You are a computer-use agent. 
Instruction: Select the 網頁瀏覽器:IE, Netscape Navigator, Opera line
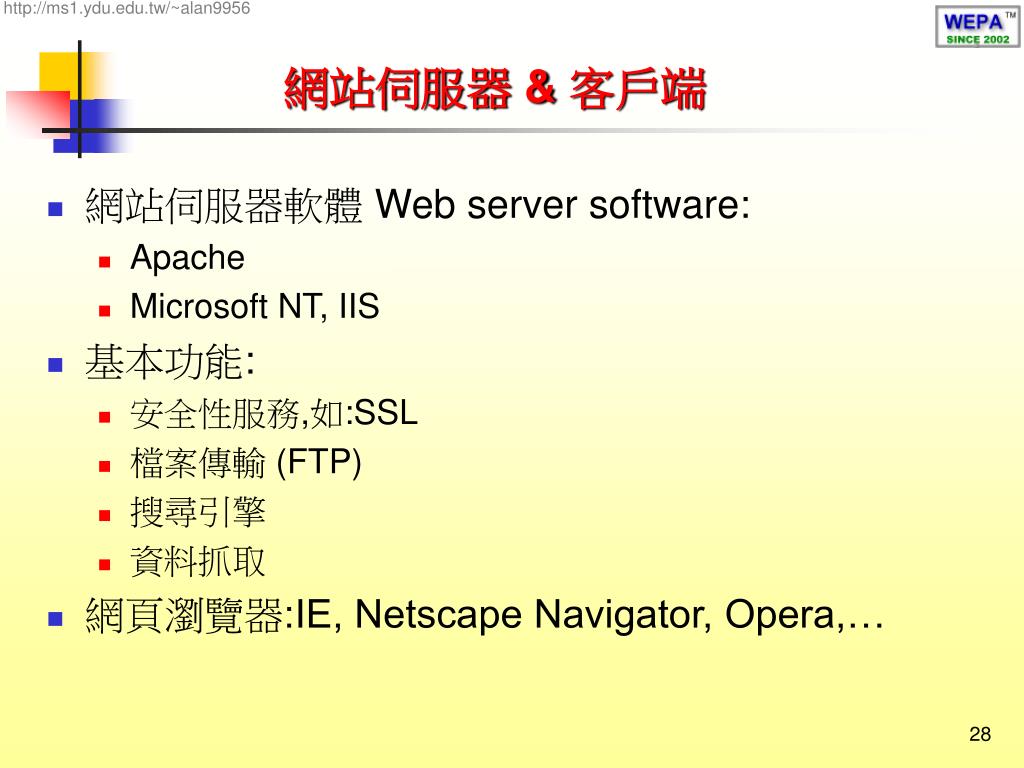click(485, 615)
